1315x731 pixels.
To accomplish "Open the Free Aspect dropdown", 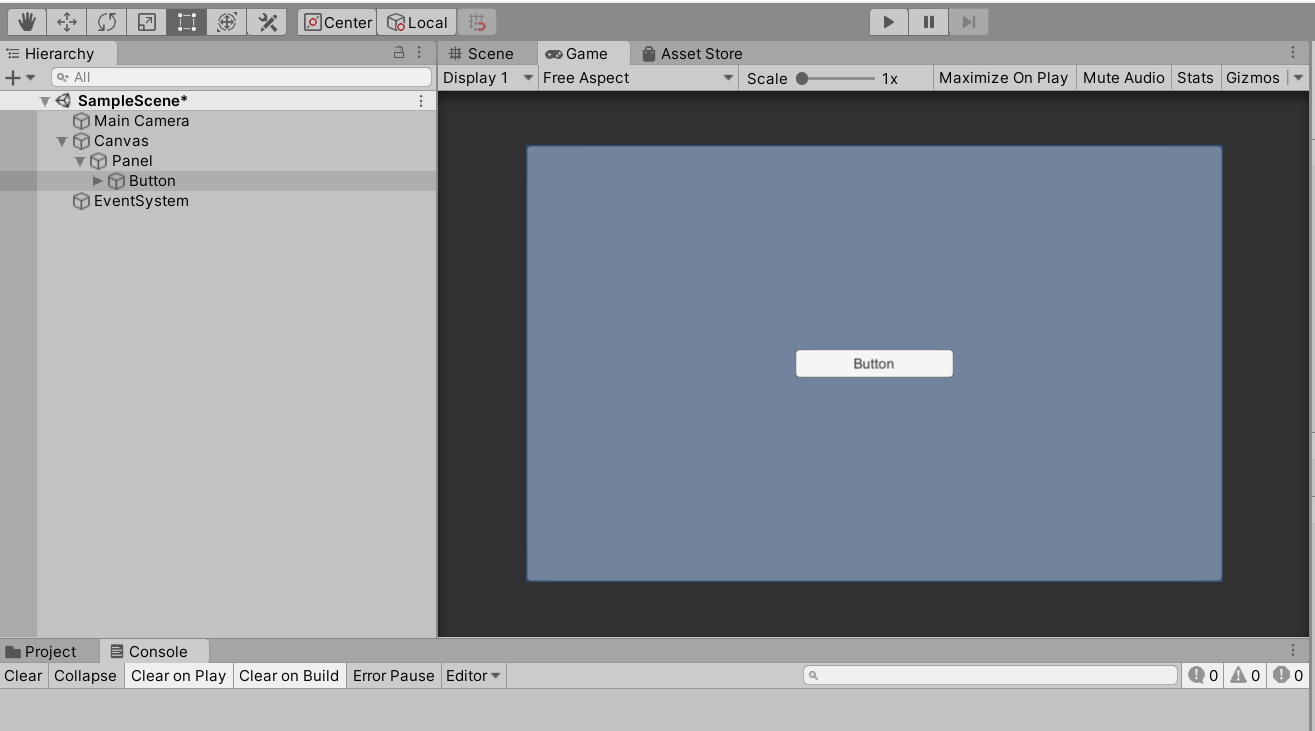I will tap(637, 77).
